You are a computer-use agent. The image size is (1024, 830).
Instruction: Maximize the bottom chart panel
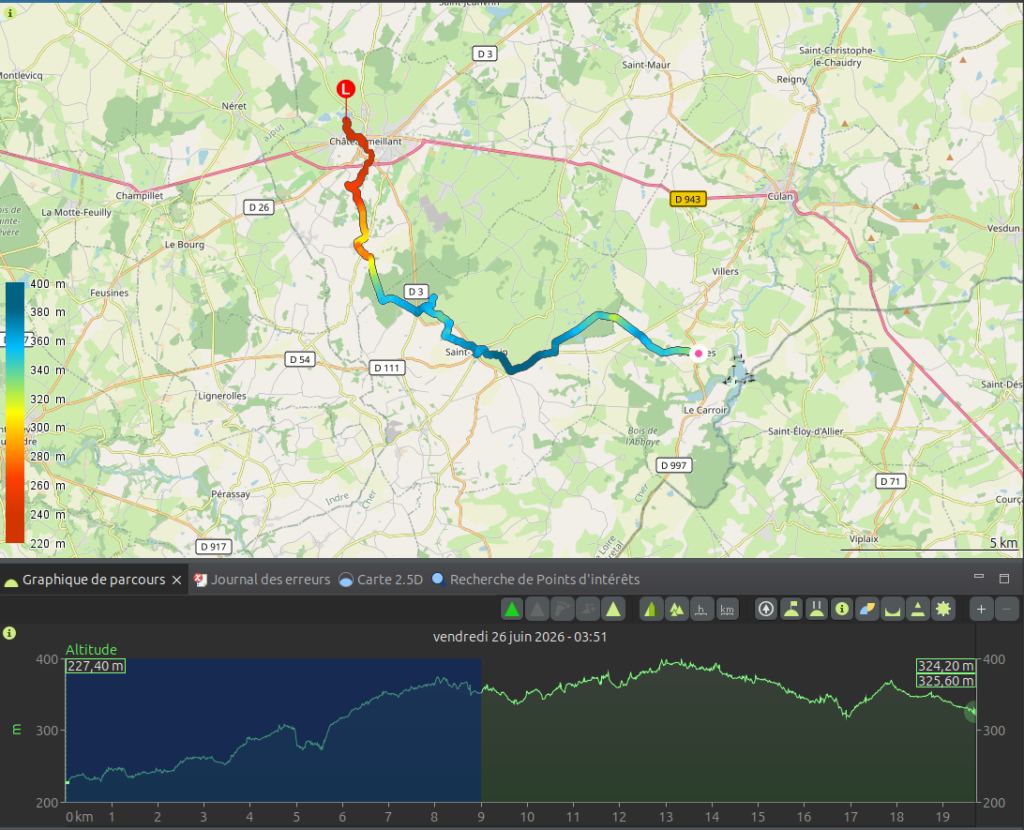click(1004, 578)
